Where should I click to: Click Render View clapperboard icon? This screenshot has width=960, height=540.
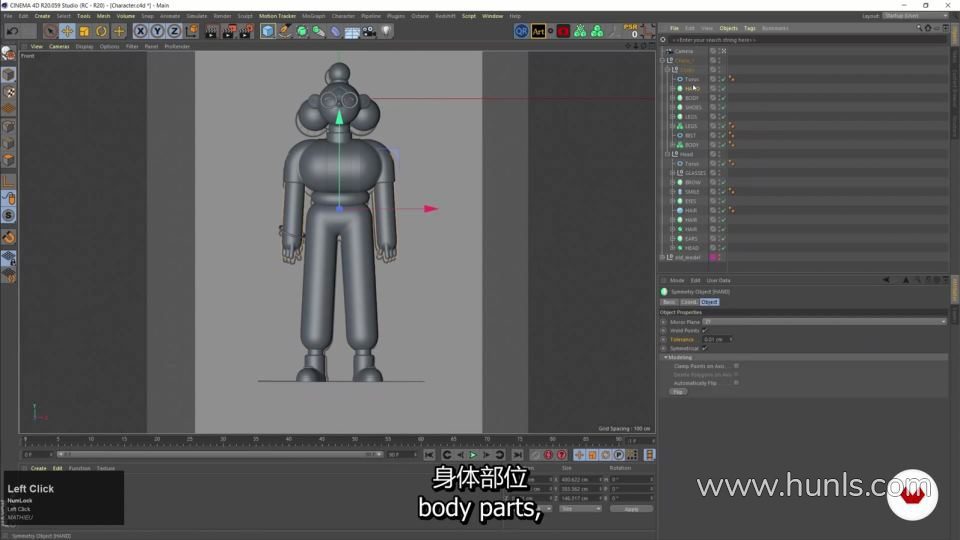211,31
